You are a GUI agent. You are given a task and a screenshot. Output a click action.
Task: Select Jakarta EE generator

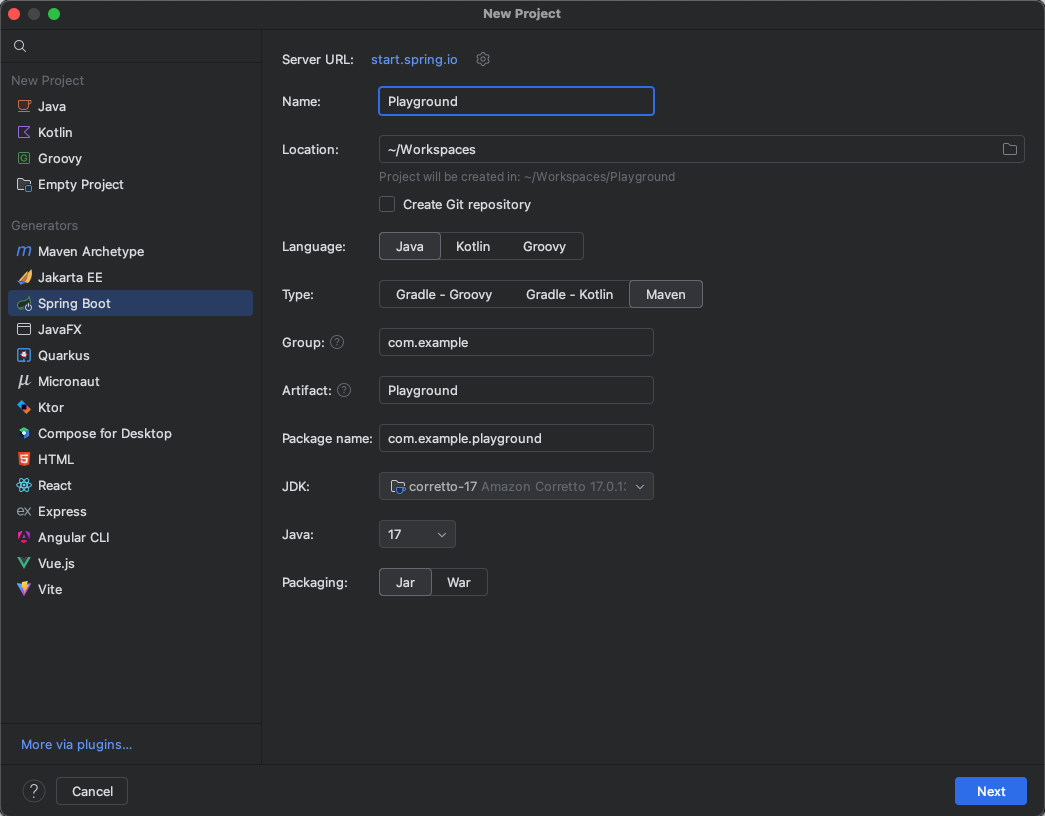(x=131, y=277)
